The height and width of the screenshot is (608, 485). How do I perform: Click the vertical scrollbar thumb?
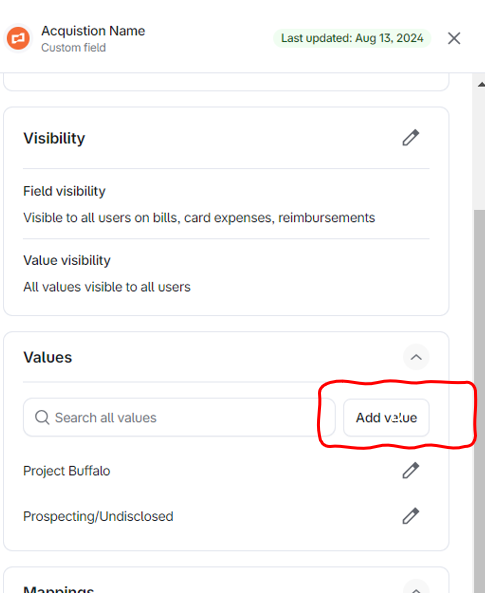(480, 401)
